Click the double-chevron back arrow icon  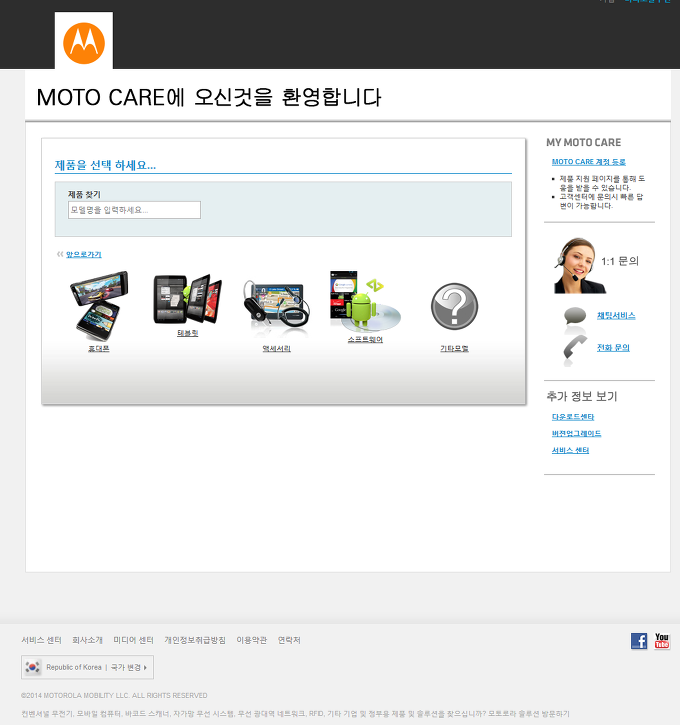(60, 254)
